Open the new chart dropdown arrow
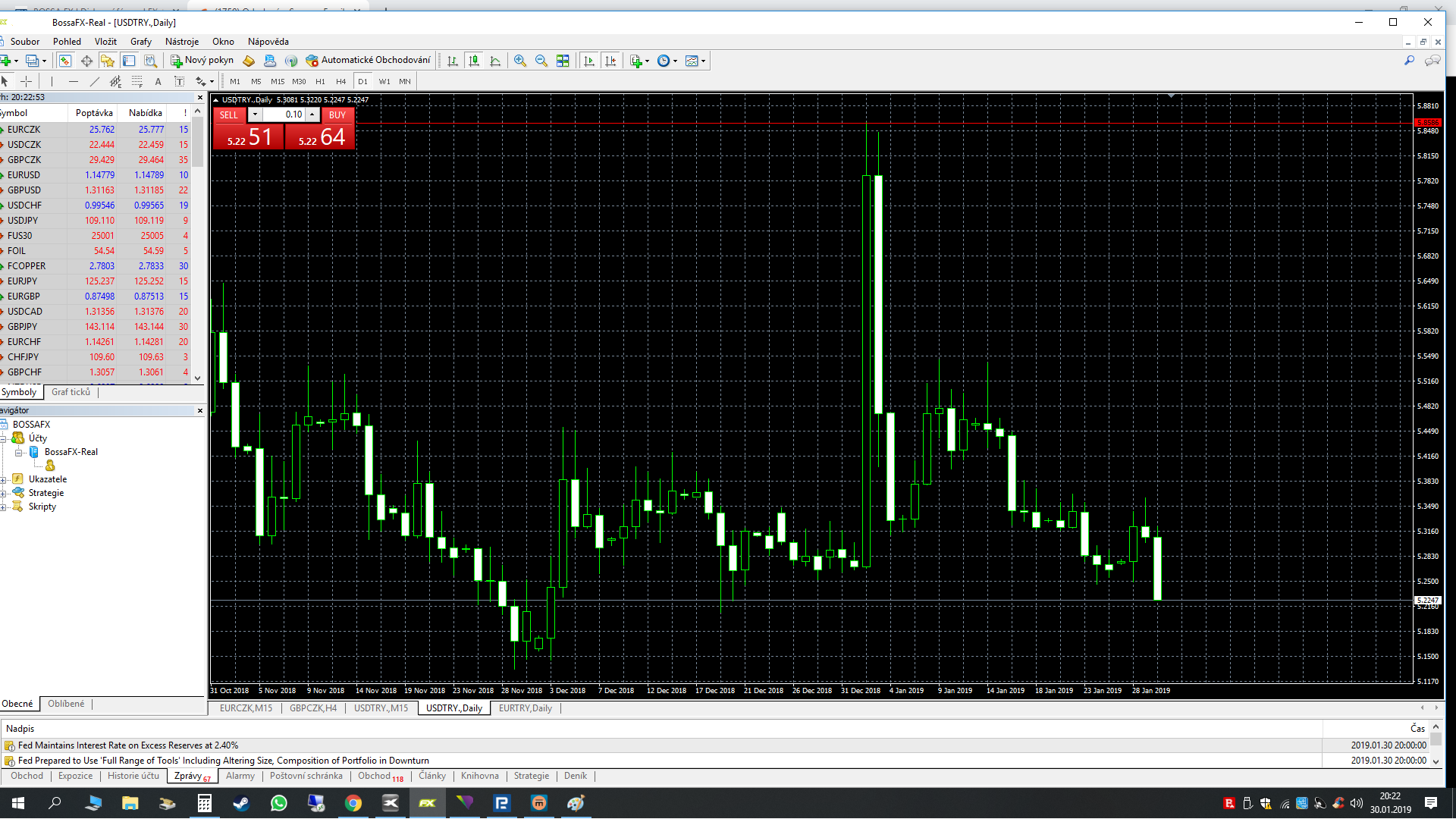The image size is (1456, 819). click(x=16, y=61)
